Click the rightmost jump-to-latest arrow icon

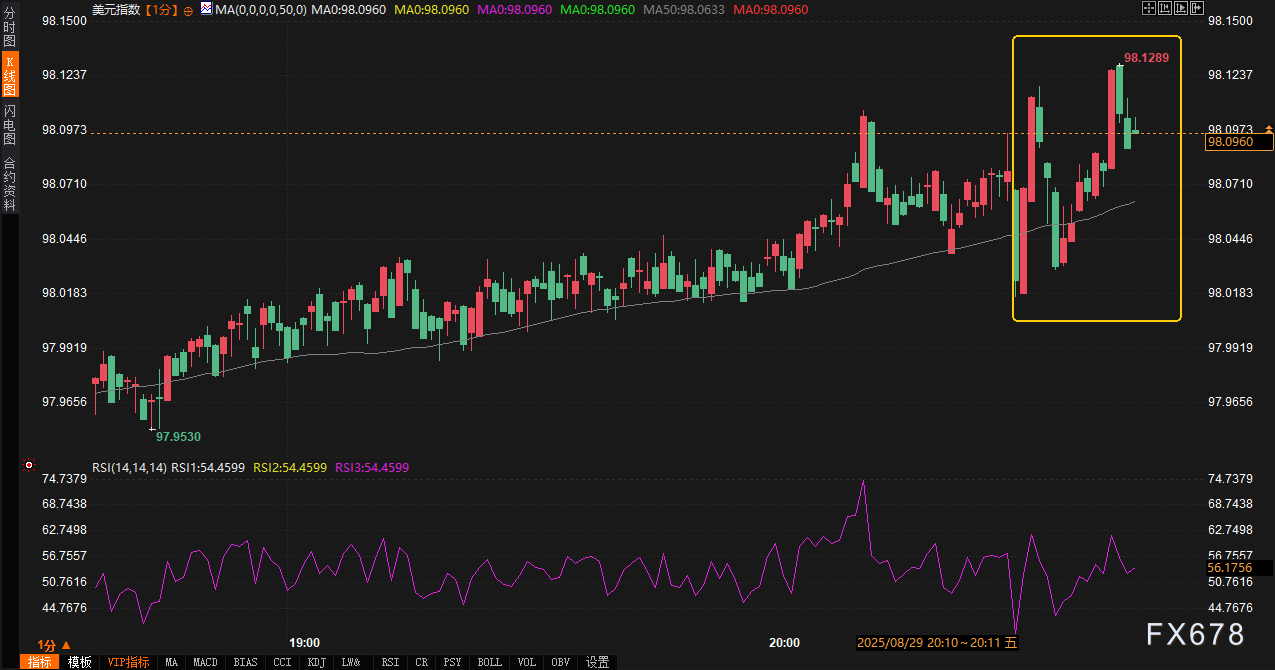(1197, 8)
